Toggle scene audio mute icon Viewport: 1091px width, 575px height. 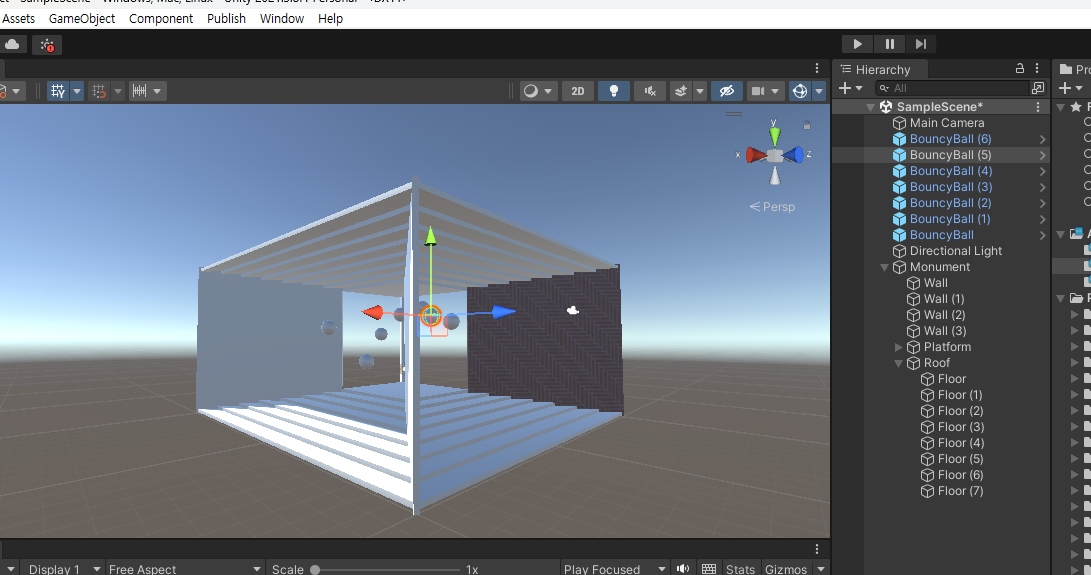[650, 91]
